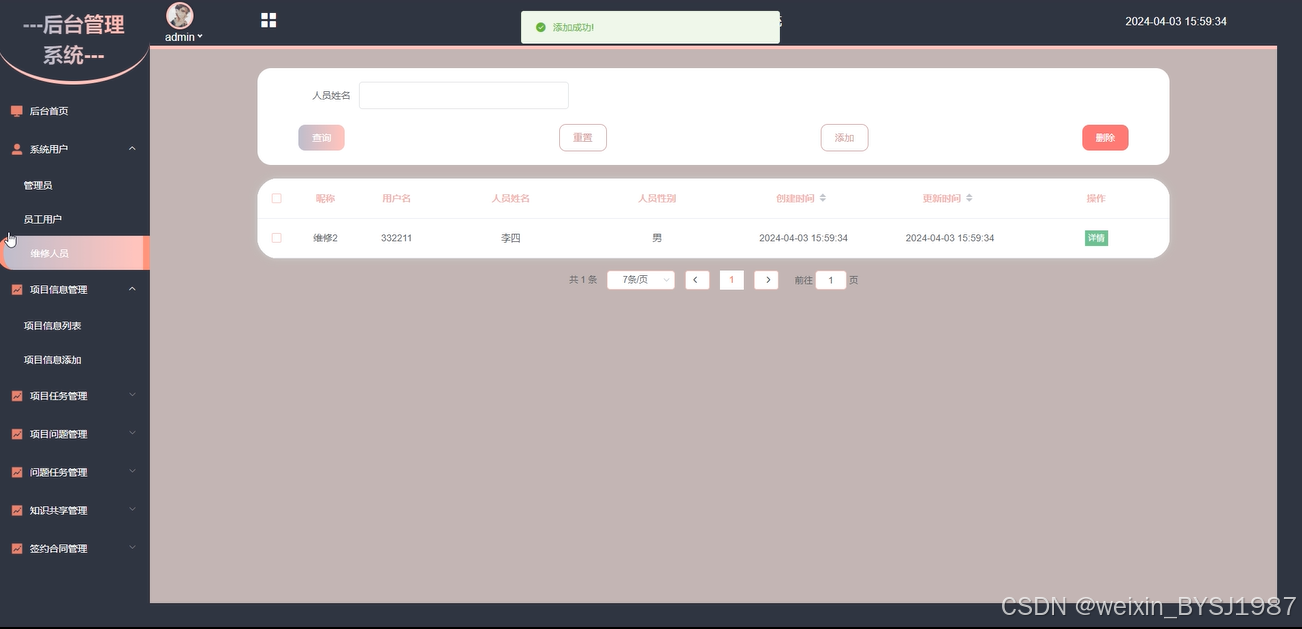Click inside the 人员姓名 search field
Viewport: 1302px width, 629px height.
pyautogui.click(x=463, y=95)
